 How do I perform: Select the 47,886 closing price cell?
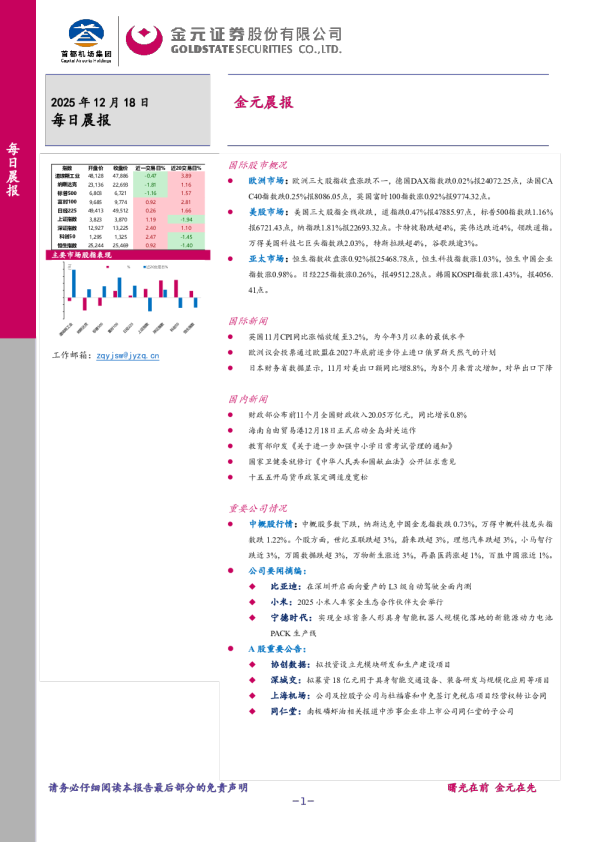click(120, 176)
